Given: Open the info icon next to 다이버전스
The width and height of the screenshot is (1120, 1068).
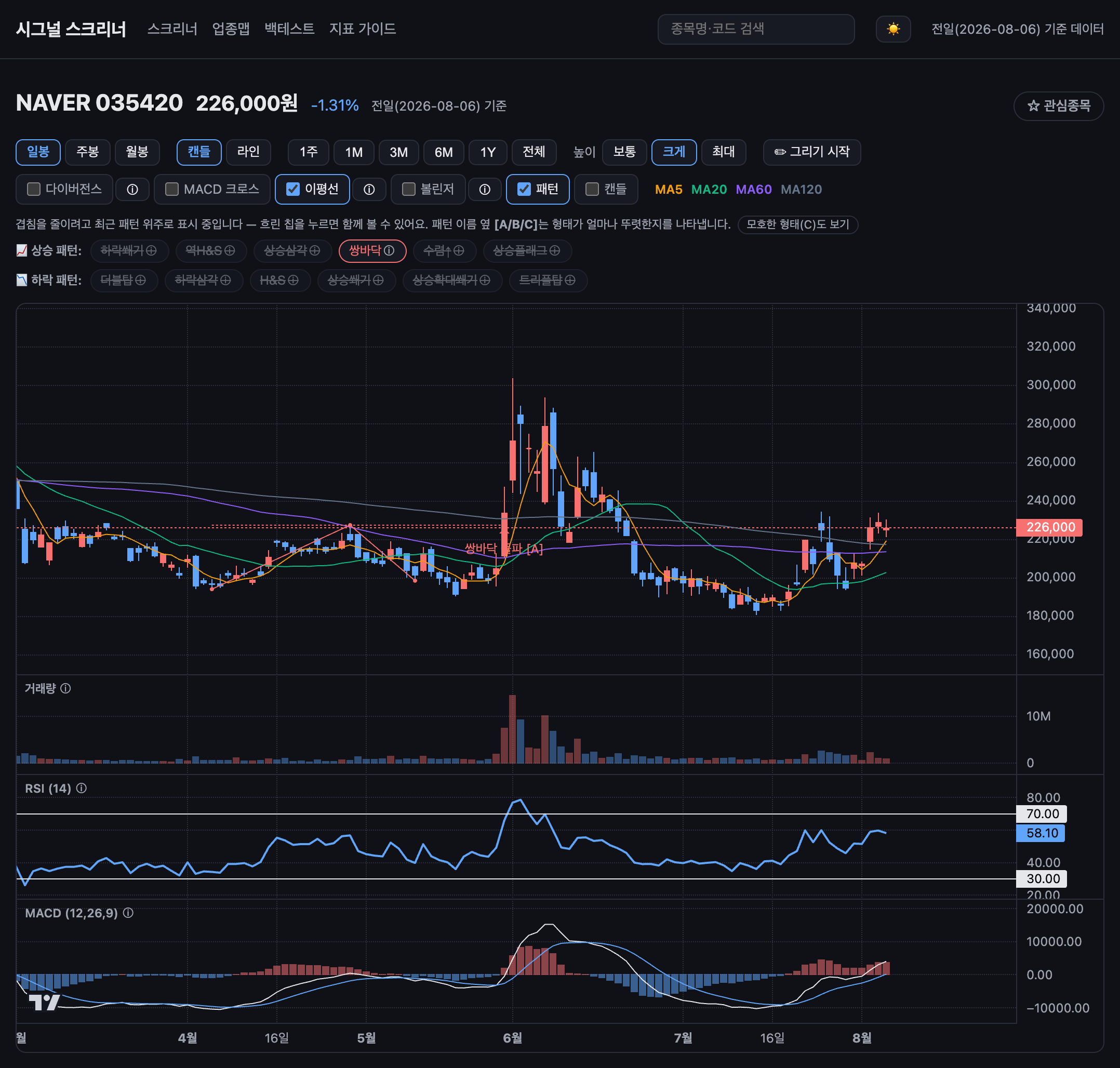Looking at the screenshot, I should (x=132, y=190).
